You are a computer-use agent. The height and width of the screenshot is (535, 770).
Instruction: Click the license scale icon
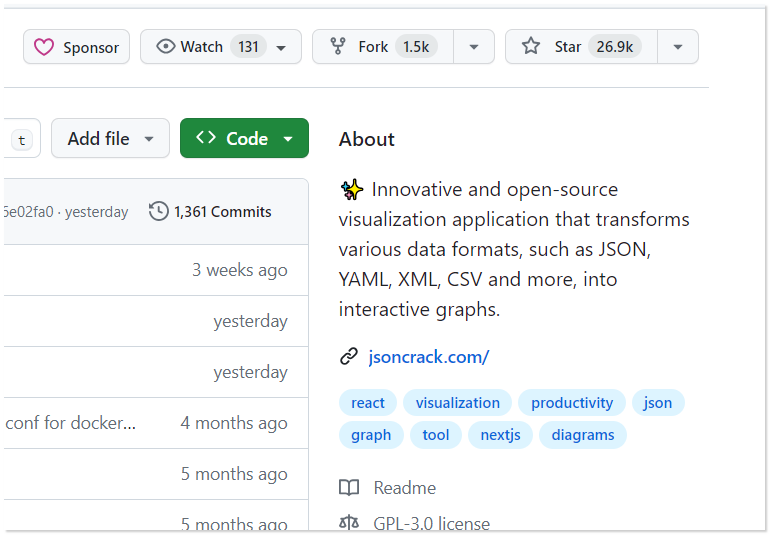[x=349, y=523]
